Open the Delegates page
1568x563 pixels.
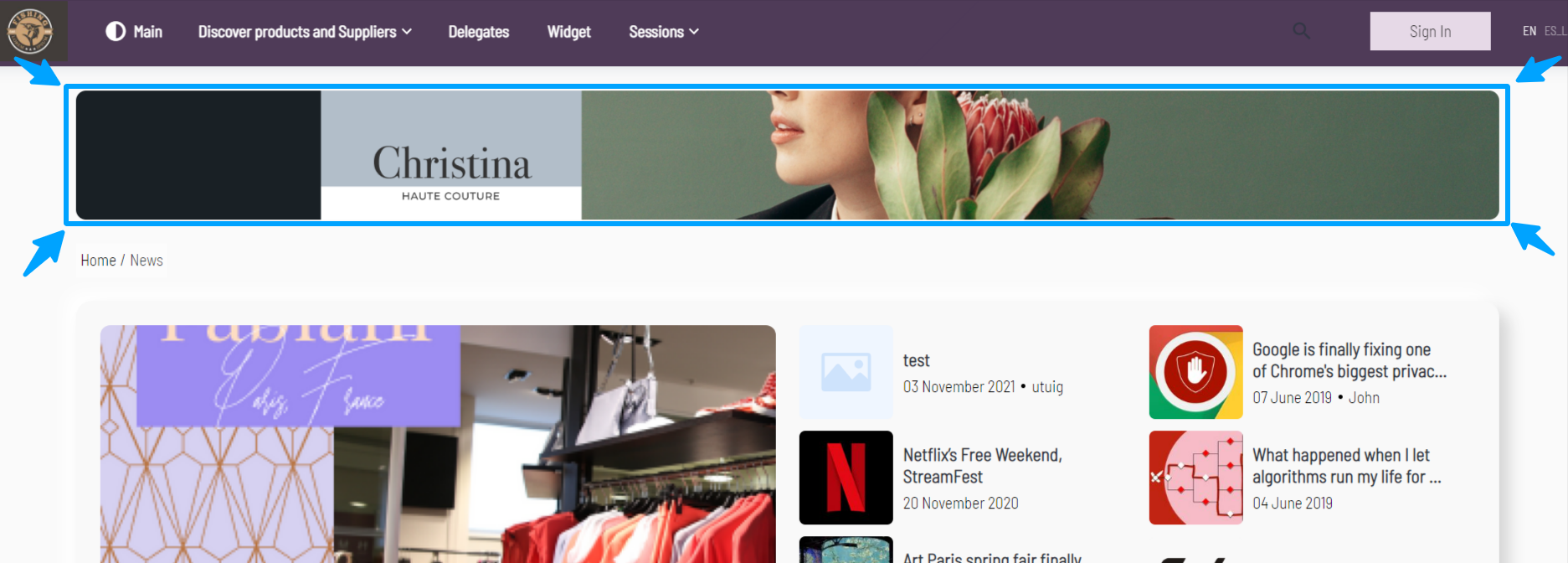point(478,32)
